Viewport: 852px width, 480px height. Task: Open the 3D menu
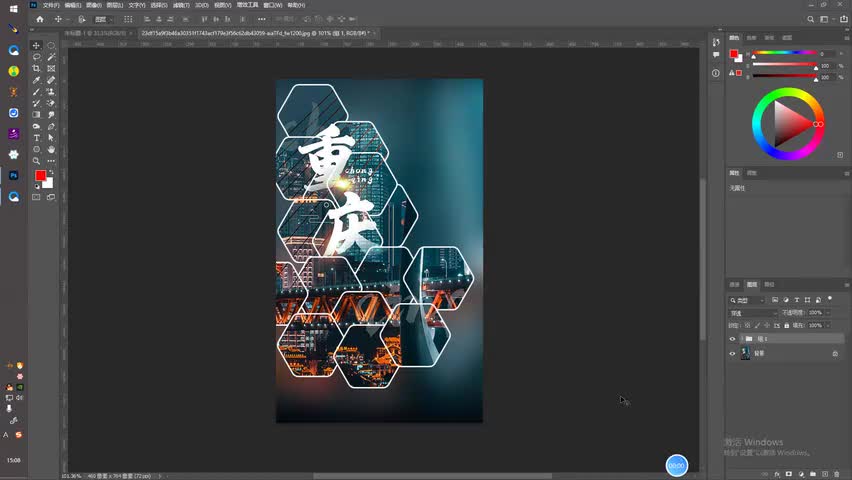[x=202, y=5]
